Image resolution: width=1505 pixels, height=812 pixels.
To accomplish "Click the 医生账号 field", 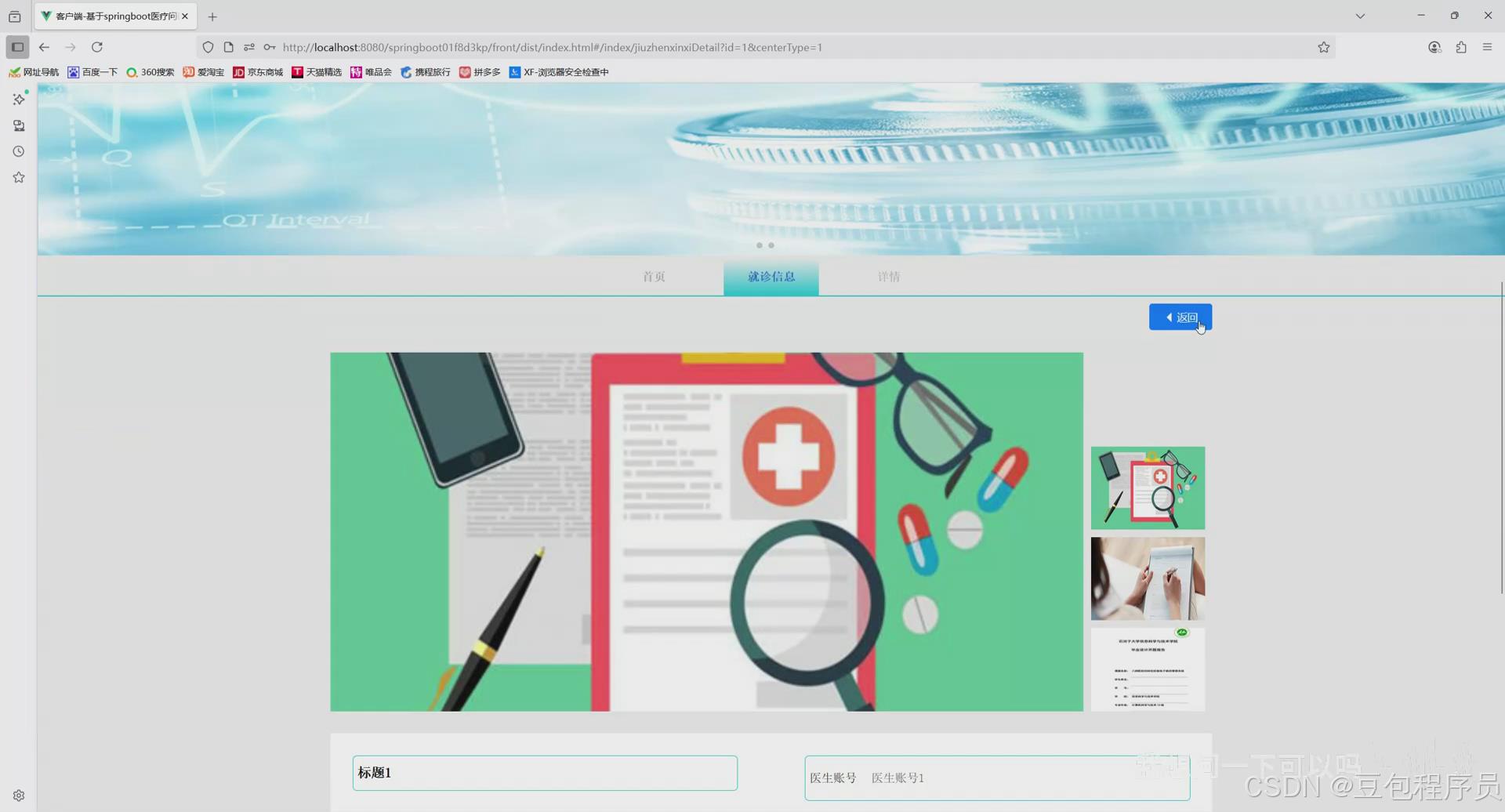I will coord(997,778).
